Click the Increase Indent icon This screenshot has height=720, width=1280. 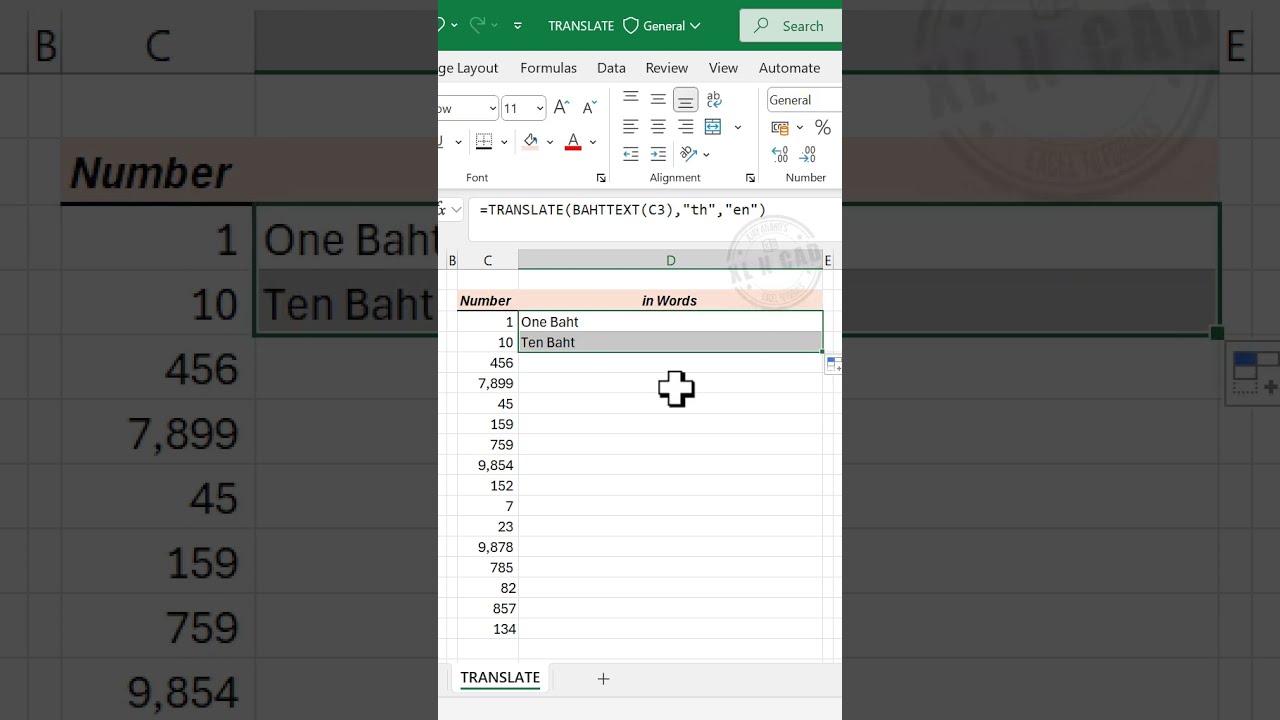tap(658, 154)
